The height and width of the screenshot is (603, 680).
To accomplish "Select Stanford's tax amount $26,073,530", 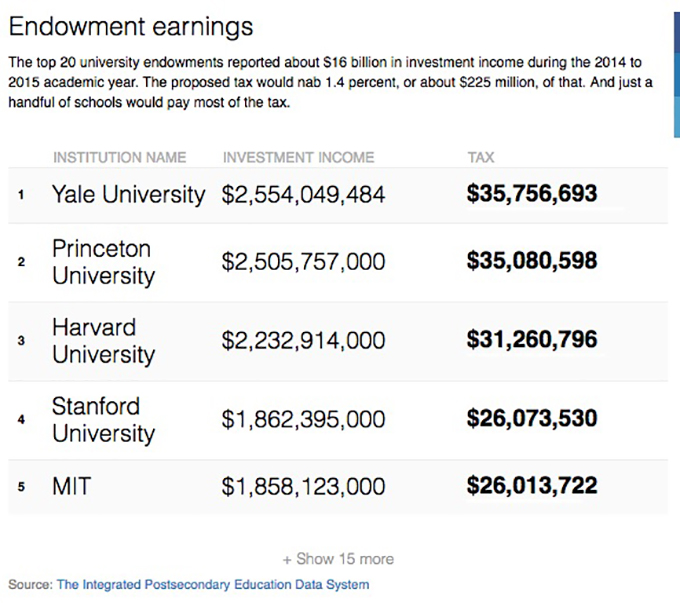I will [x=532, y=419].
